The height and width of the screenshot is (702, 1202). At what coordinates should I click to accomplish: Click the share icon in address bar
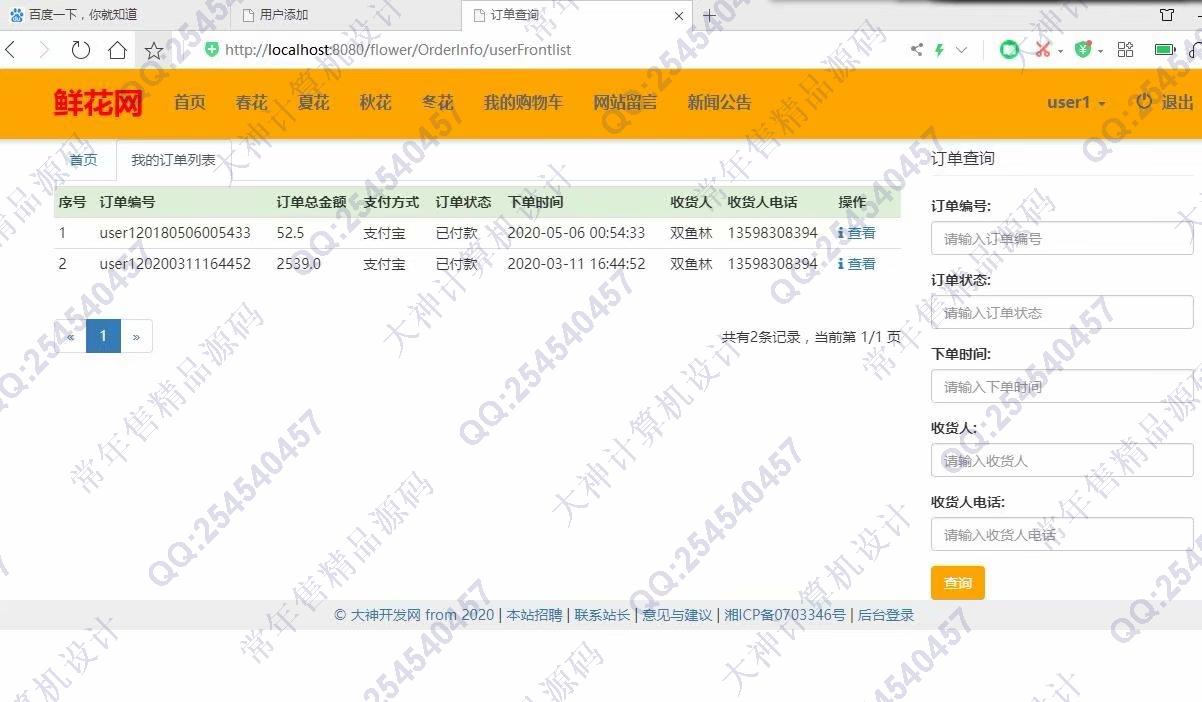coord(916,50)
